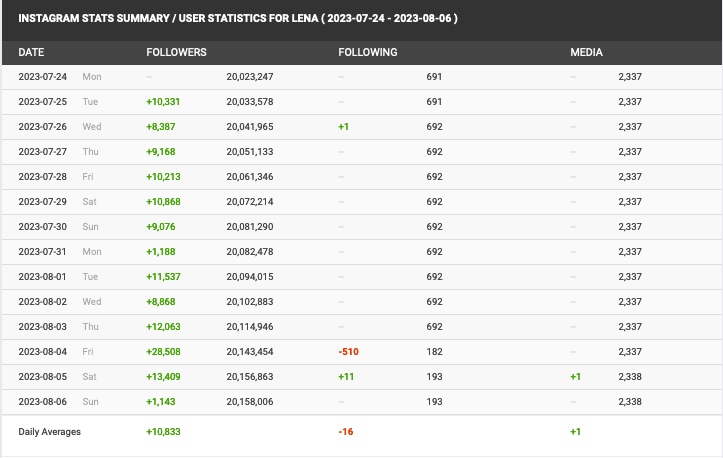This screenshot has height=458, width=723.
Task: Click follower gain +11,537
Action: [x=163, y=276]
